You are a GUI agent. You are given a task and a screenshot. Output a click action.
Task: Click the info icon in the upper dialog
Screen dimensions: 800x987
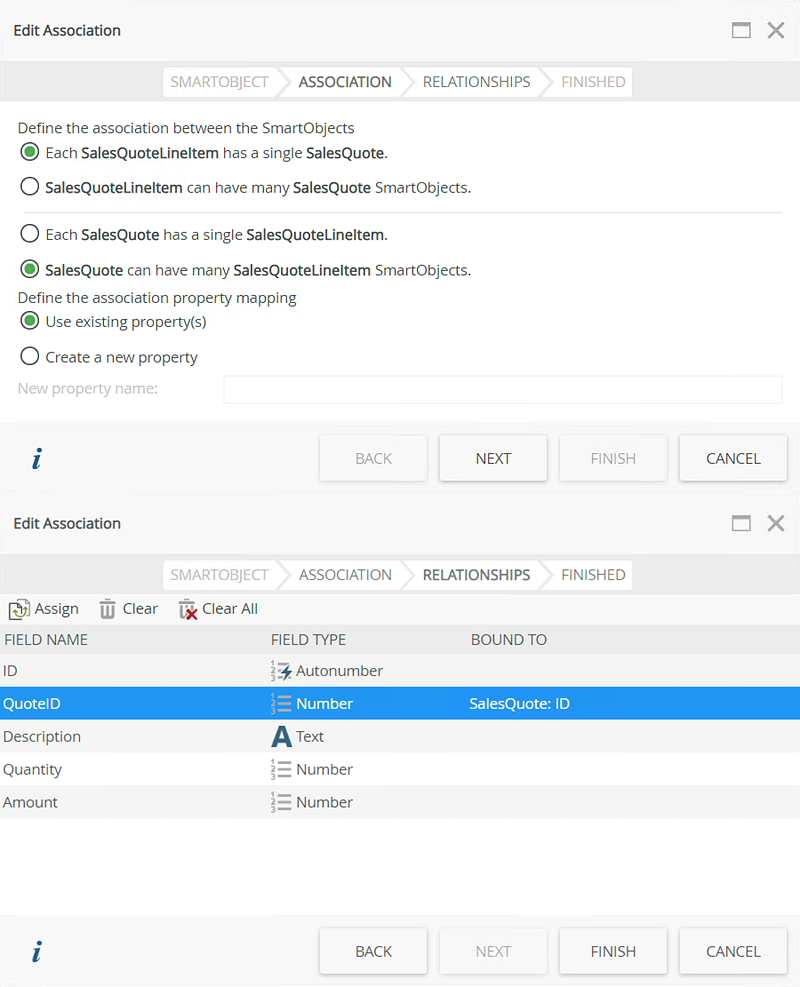(37, 459)
